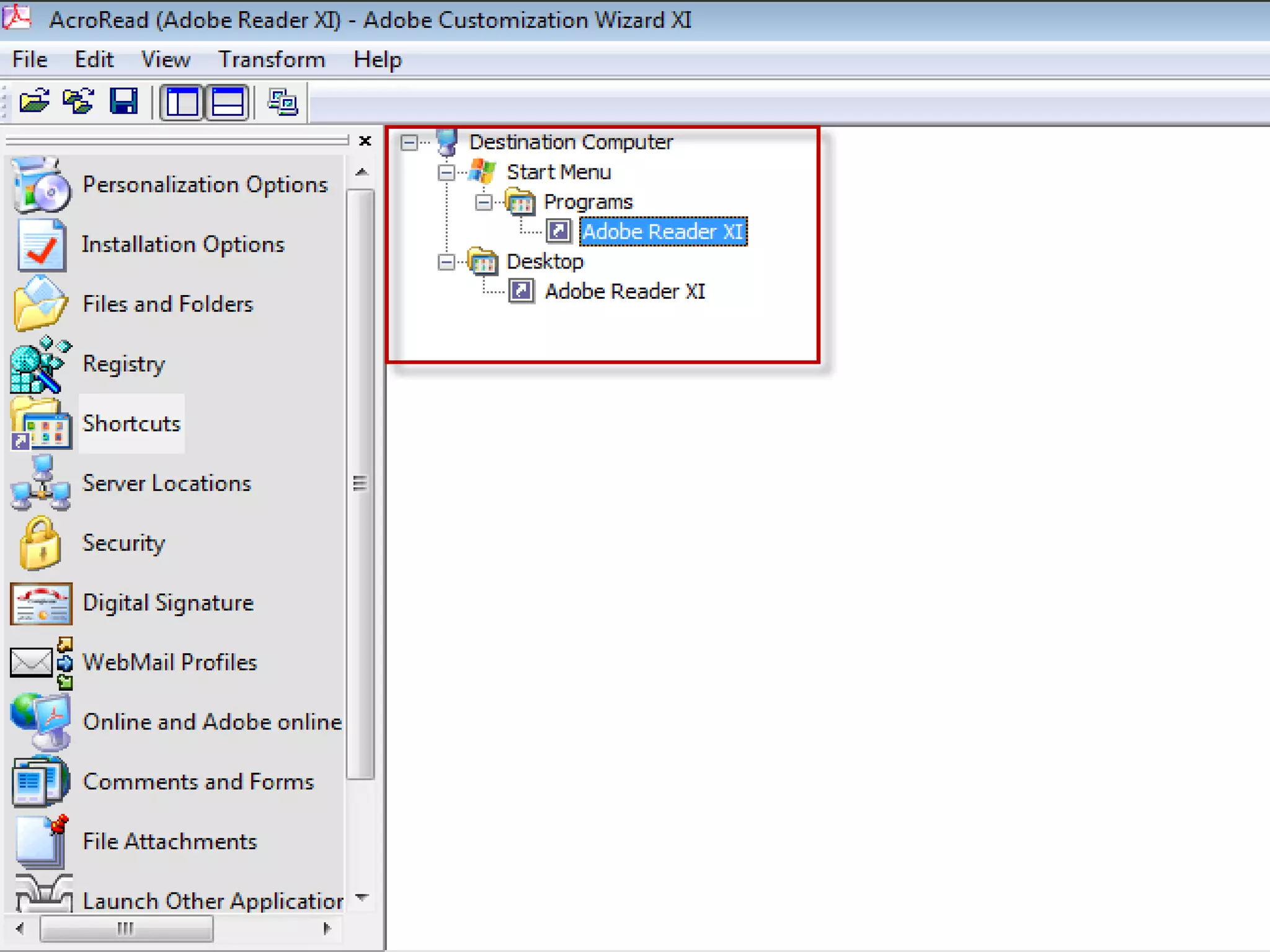Viewport: 1270px width, 952px height.
Task: Open the Personalization Options icon
Action: [x=41, y=185]
